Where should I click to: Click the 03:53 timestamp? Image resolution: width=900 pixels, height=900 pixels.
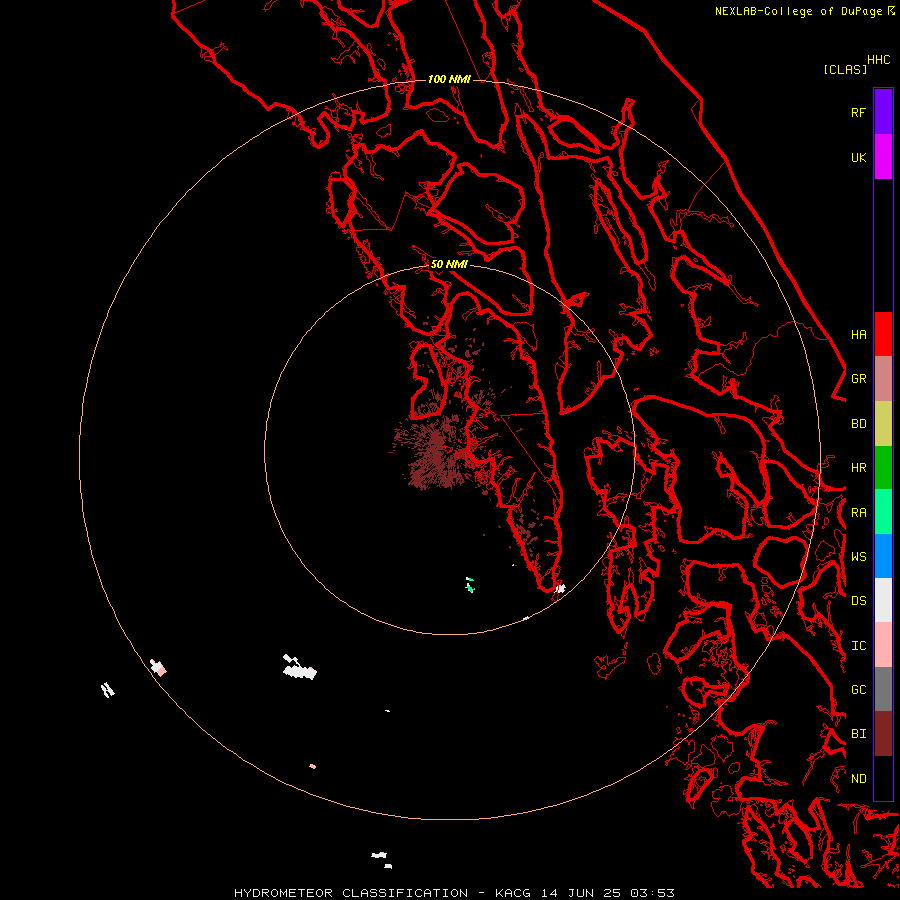pyautogui.click(x=652, y=893)
